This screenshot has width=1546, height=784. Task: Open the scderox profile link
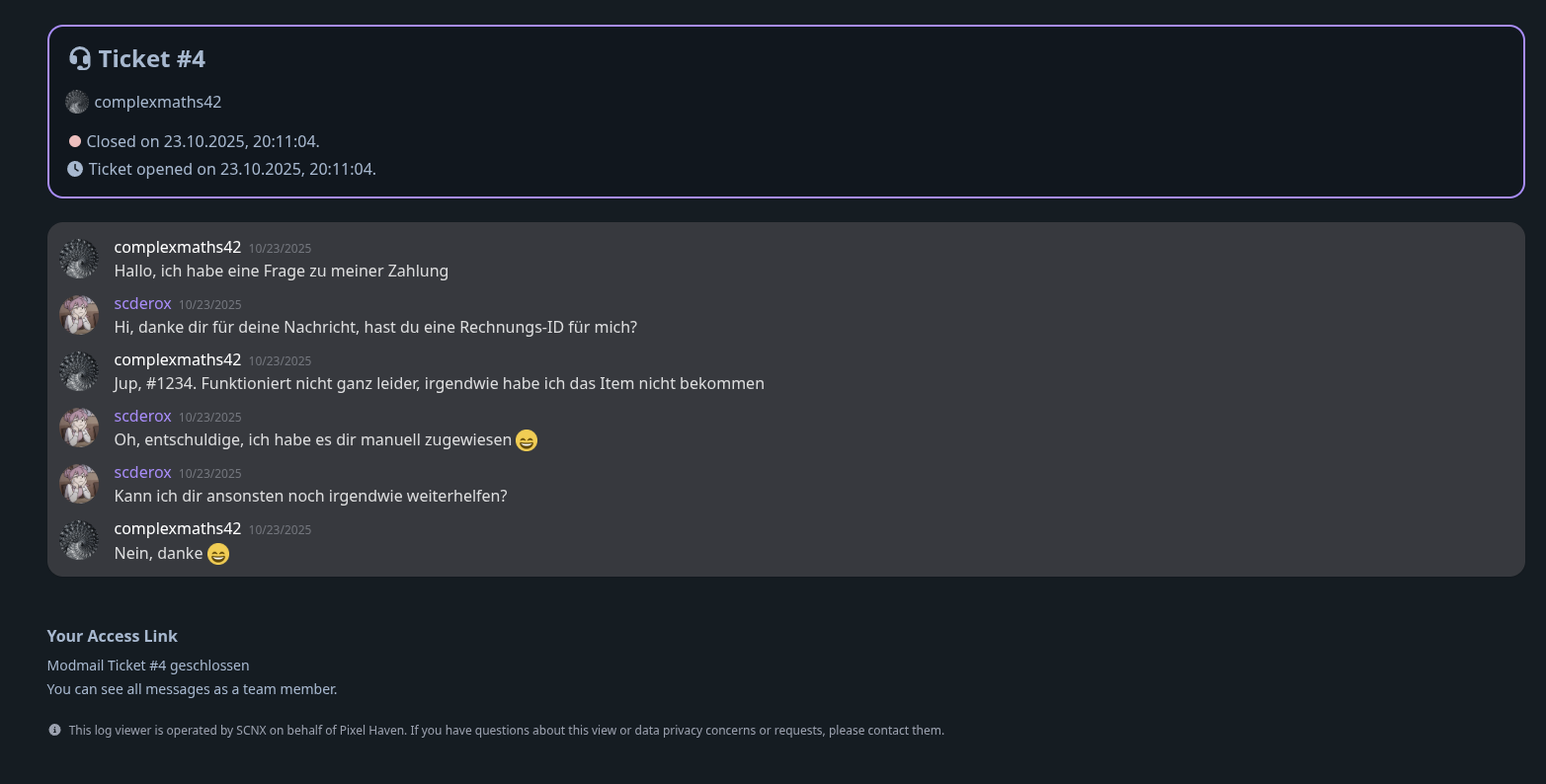click(142, 303)
